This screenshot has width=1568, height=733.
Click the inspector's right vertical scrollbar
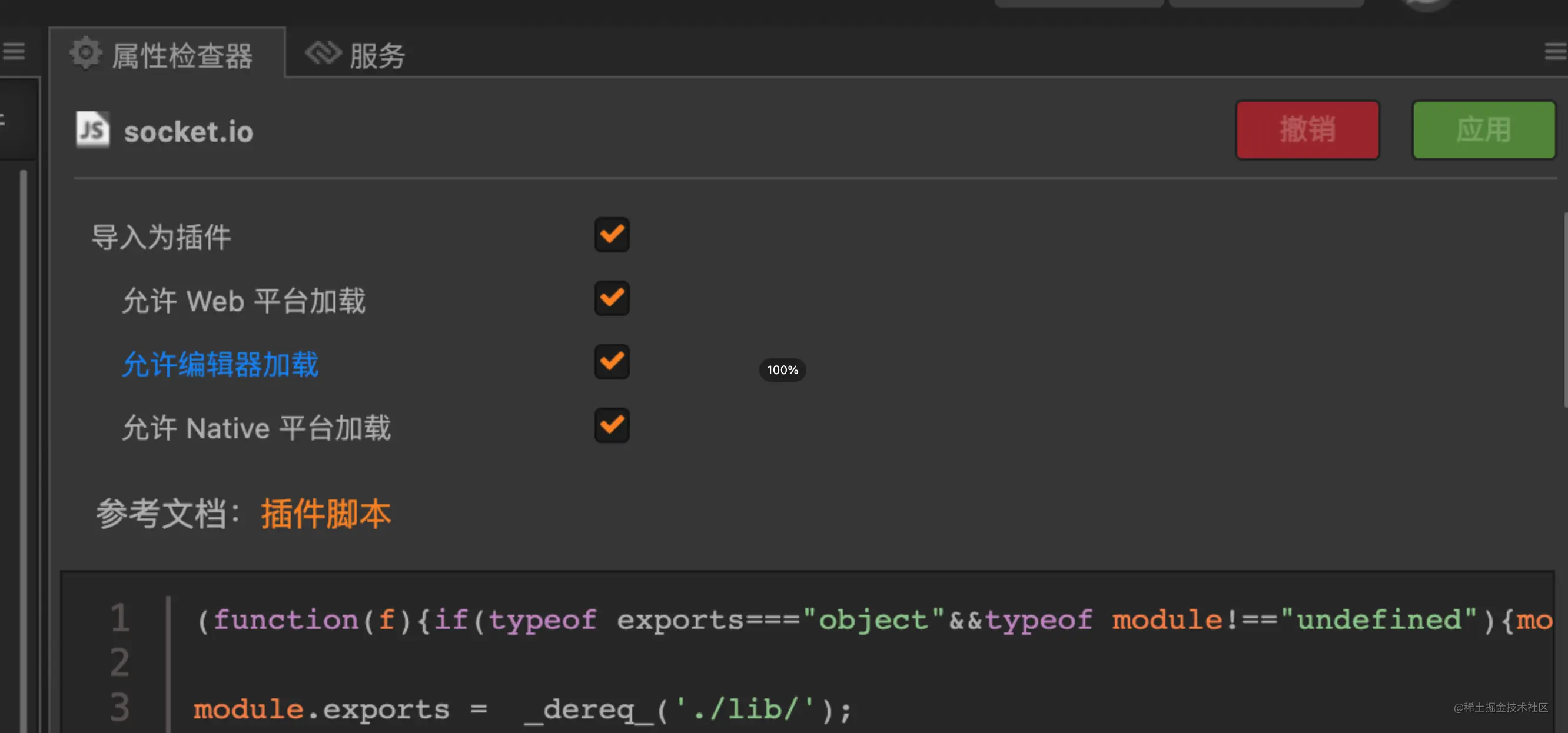tap(1565, 310)
